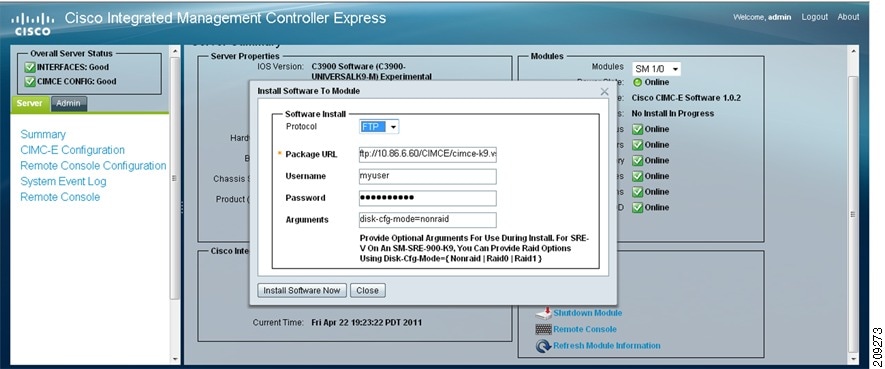Click the CIMCE CONFIG Good check icon

point(30,81)
